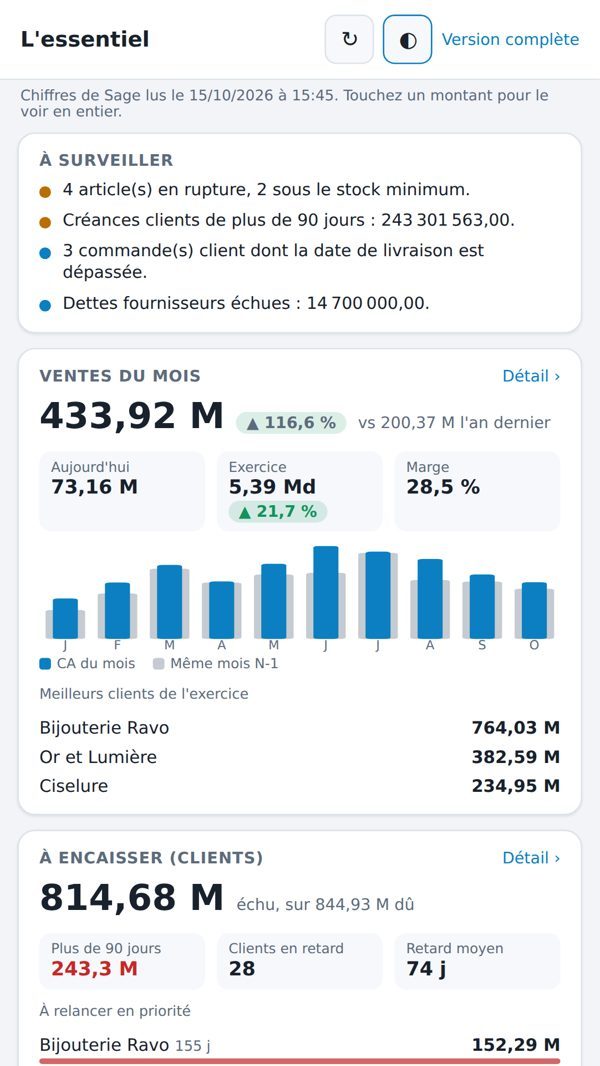Tap the 764,03 M amount
The height and width of the screenshot is (1066, 600).
pyautogui.click(x=516, y=728)
